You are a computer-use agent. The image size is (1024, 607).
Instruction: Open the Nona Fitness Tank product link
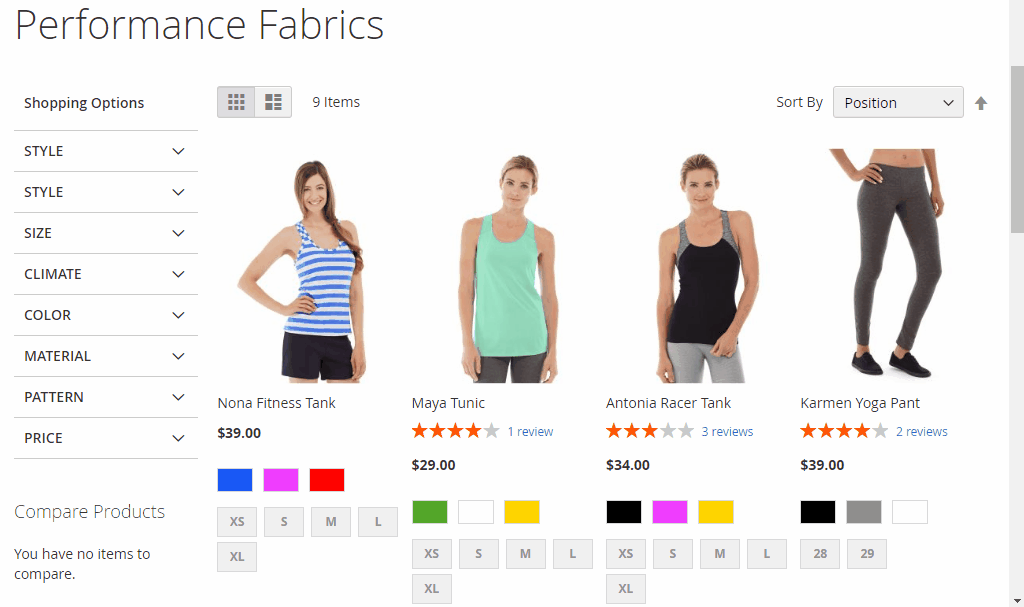[276, 403]
